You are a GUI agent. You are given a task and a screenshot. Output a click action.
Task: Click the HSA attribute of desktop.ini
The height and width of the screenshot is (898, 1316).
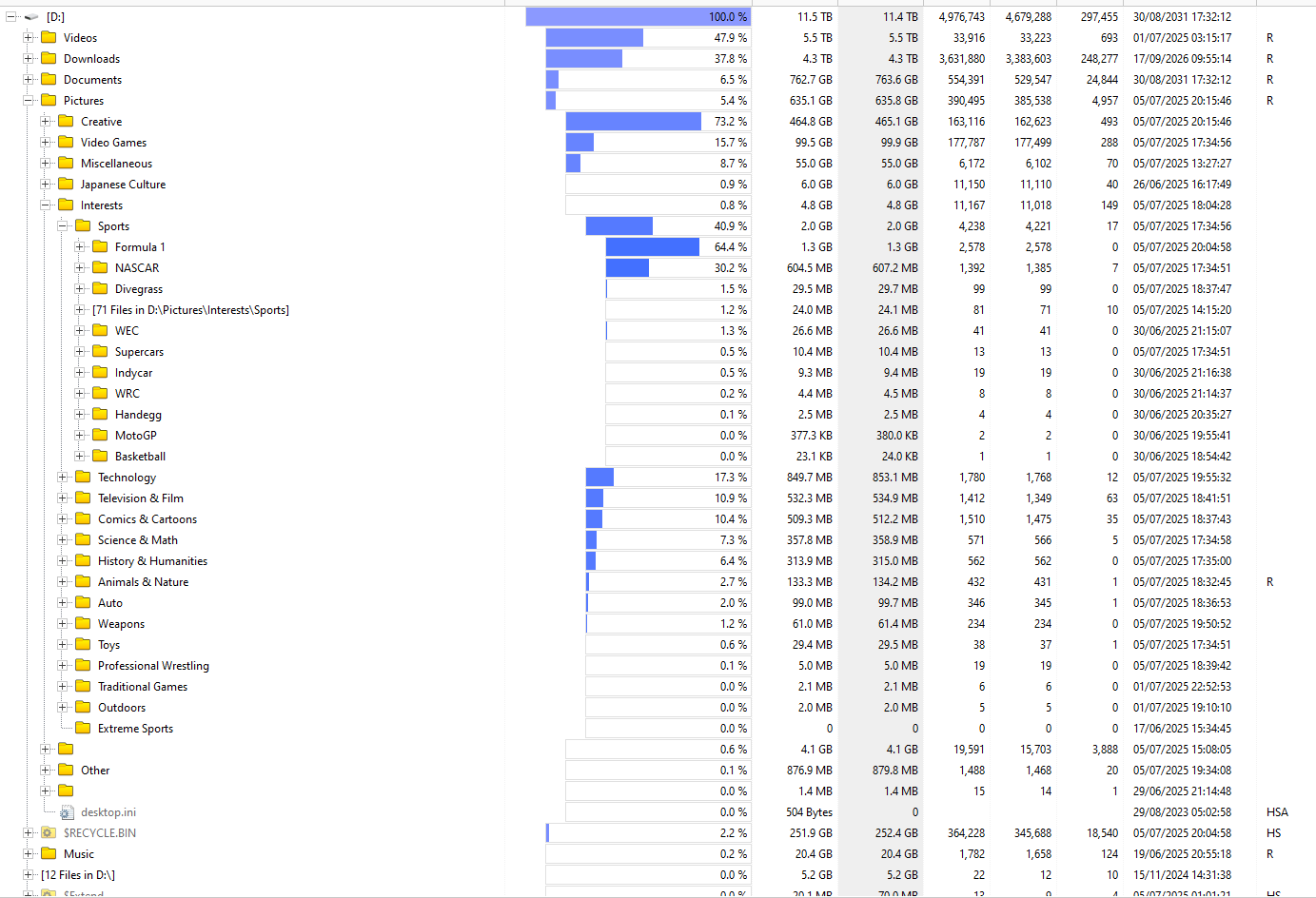click(x=1277, y=812)
